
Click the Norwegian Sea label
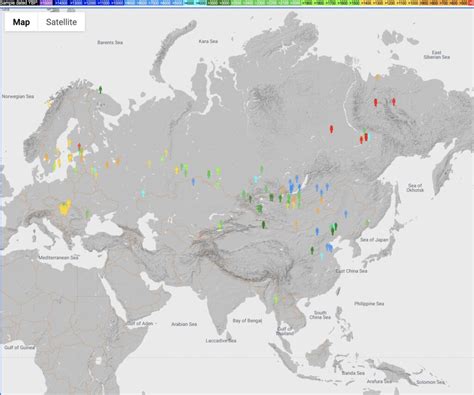(18, 96)
